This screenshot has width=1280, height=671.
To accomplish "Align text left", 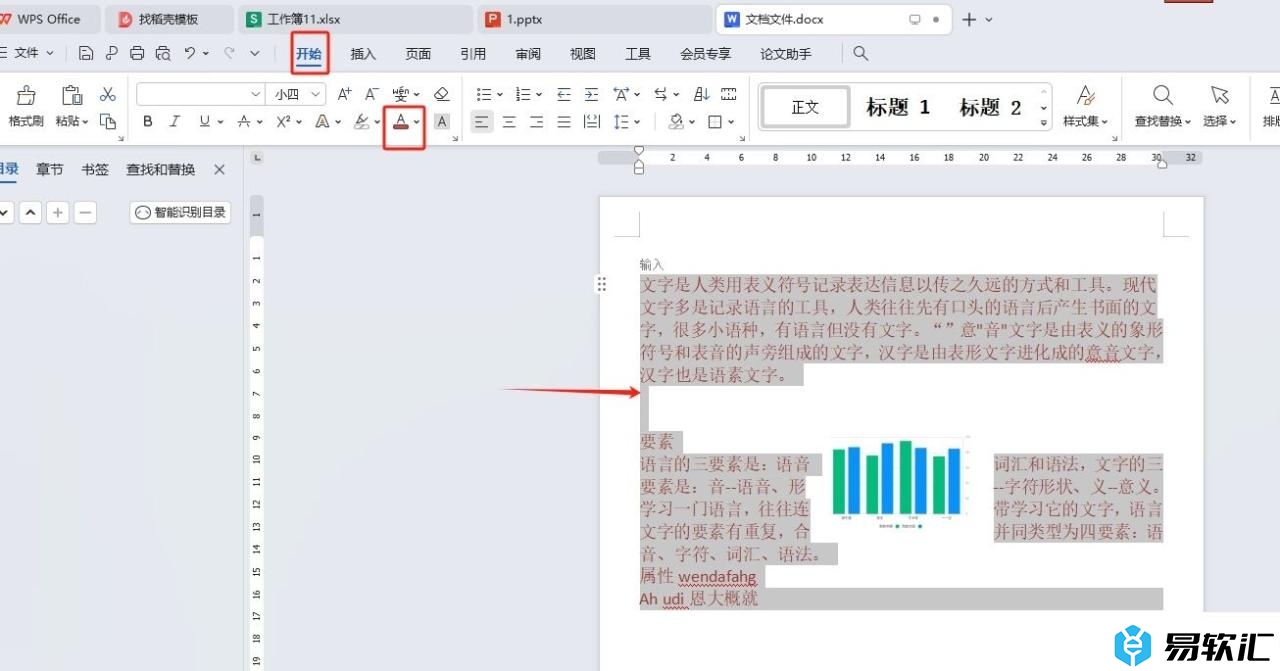I will [482, 121].
